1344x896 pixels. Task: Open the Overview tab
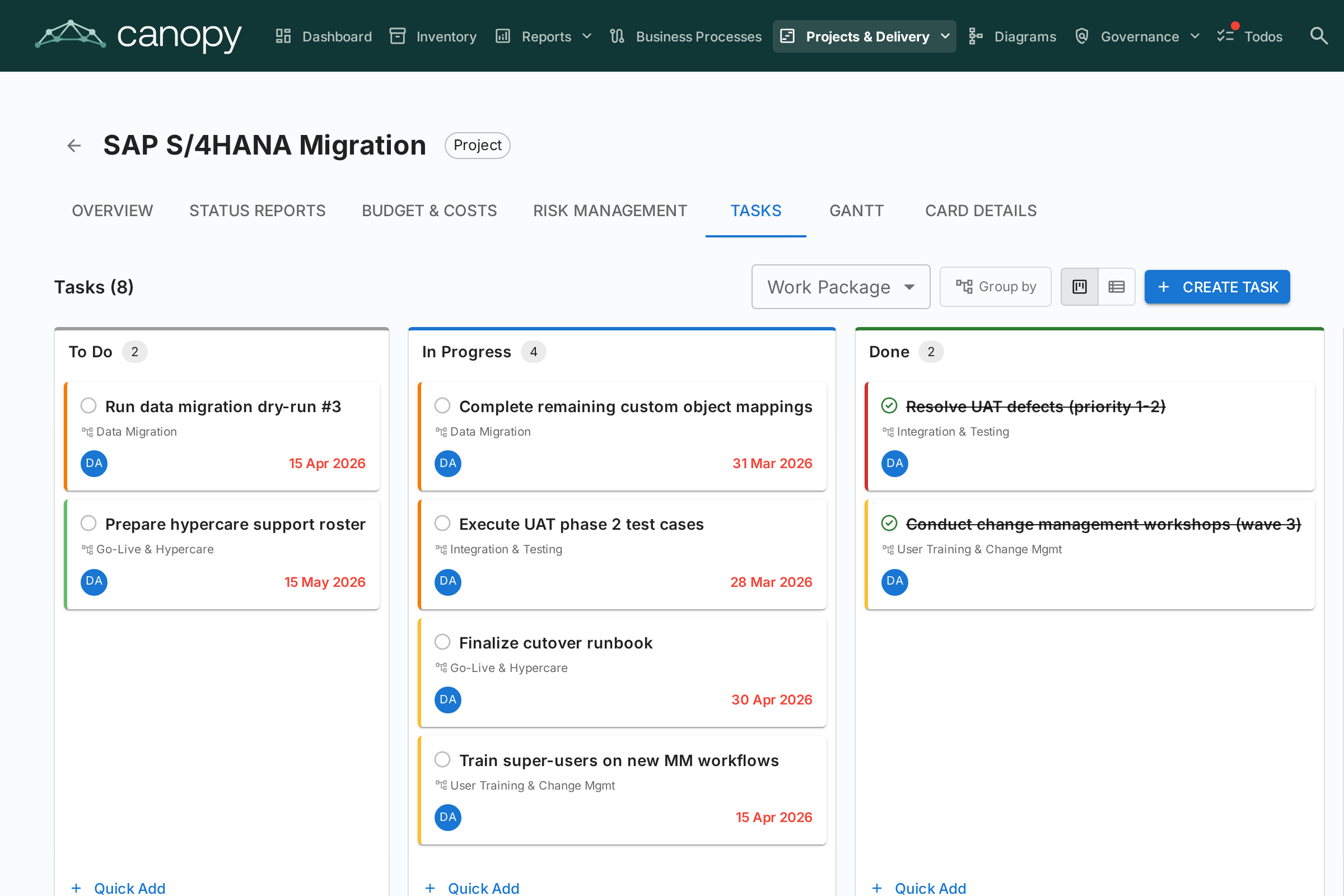point(113,211)
